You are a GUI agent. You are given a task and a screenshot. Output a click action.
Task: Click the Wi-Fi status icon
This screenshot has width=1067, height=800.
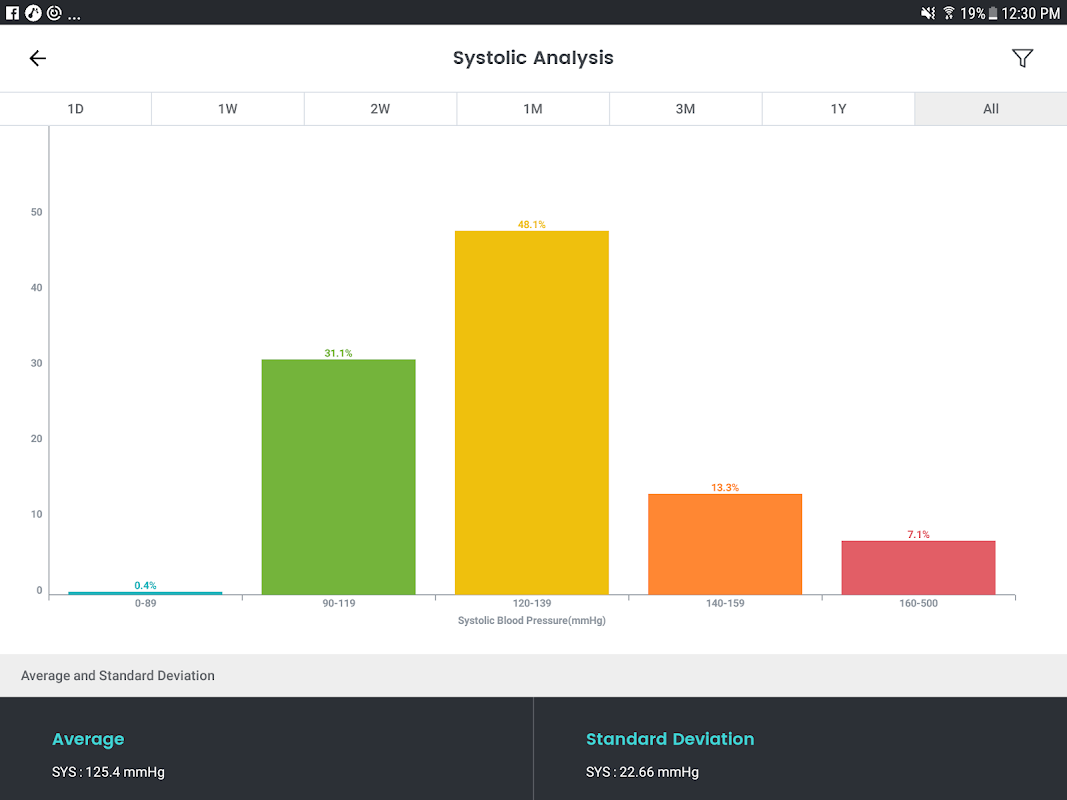tap(947, 13)
